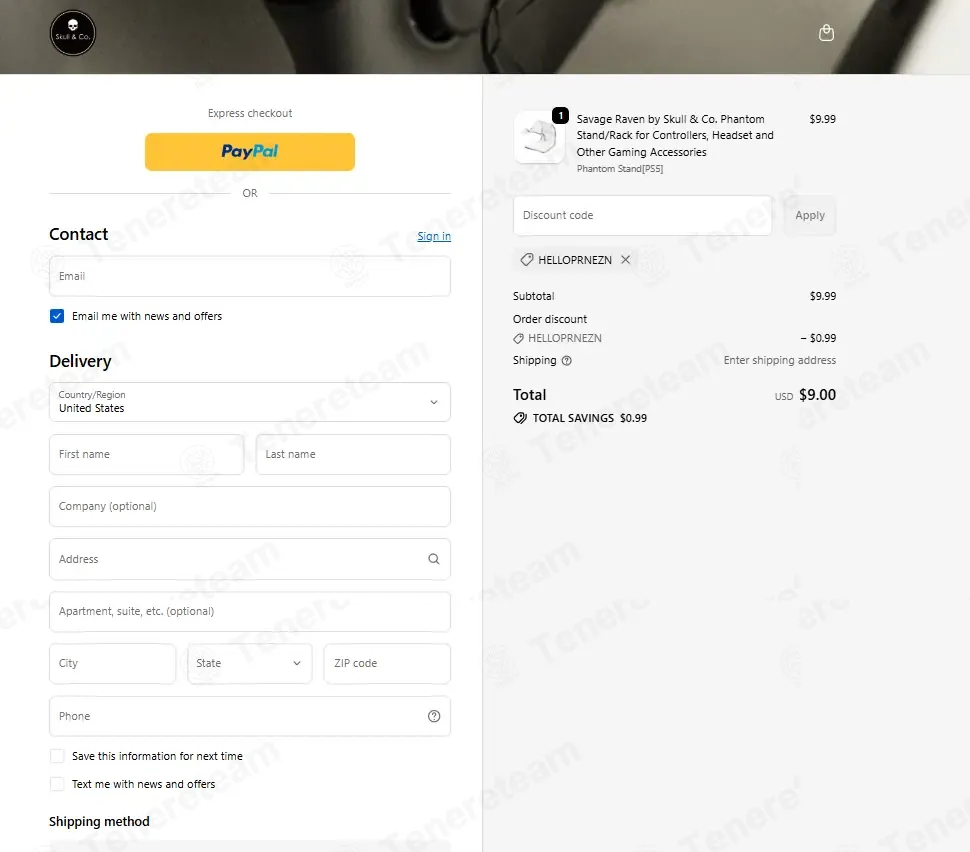Click the Savage Raven product title text
The image size is (970, 852).
pyautogui.click(x=675, y=136)
